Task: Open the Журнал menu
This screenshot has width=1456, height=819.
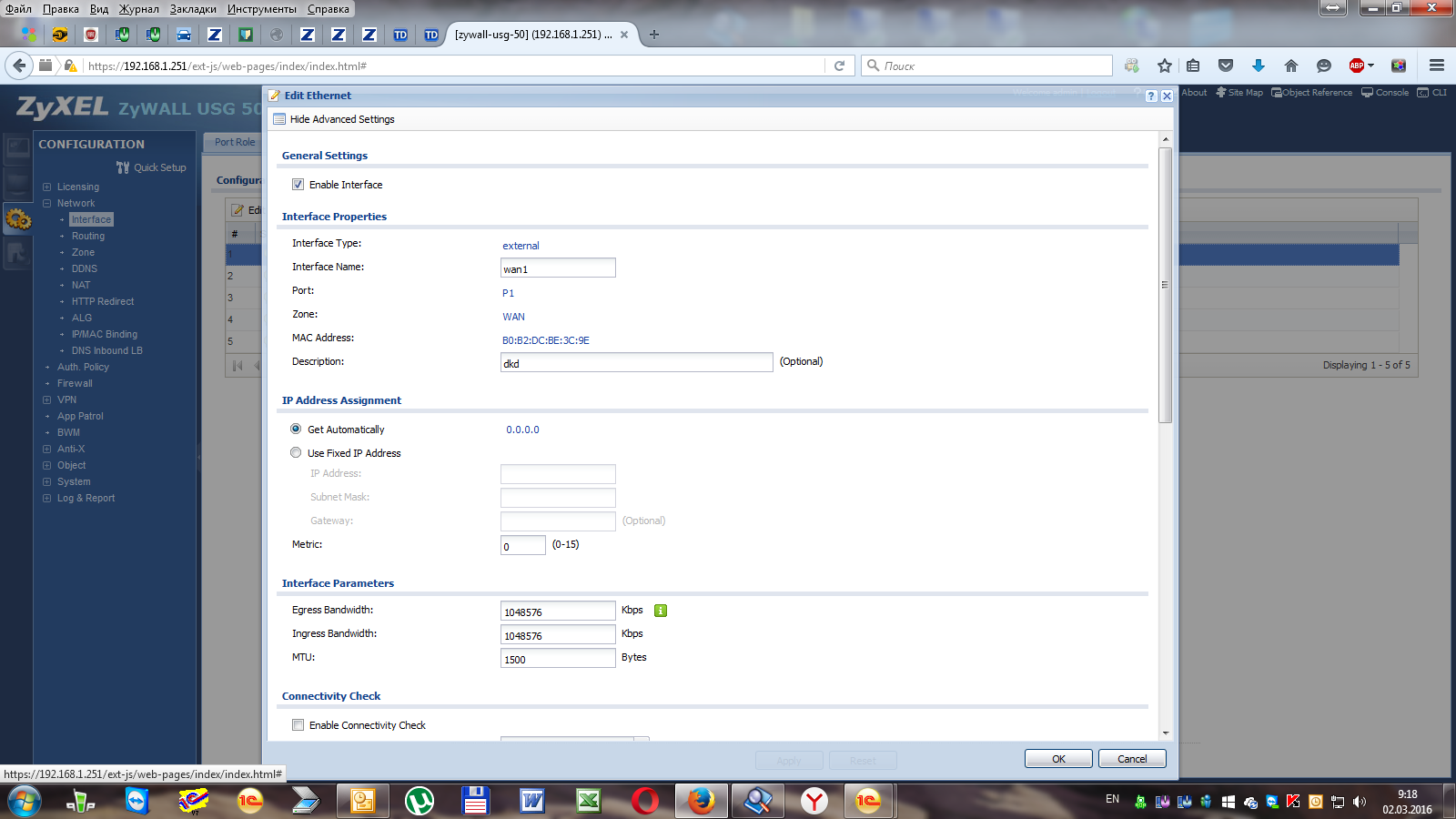Action: 138,9
